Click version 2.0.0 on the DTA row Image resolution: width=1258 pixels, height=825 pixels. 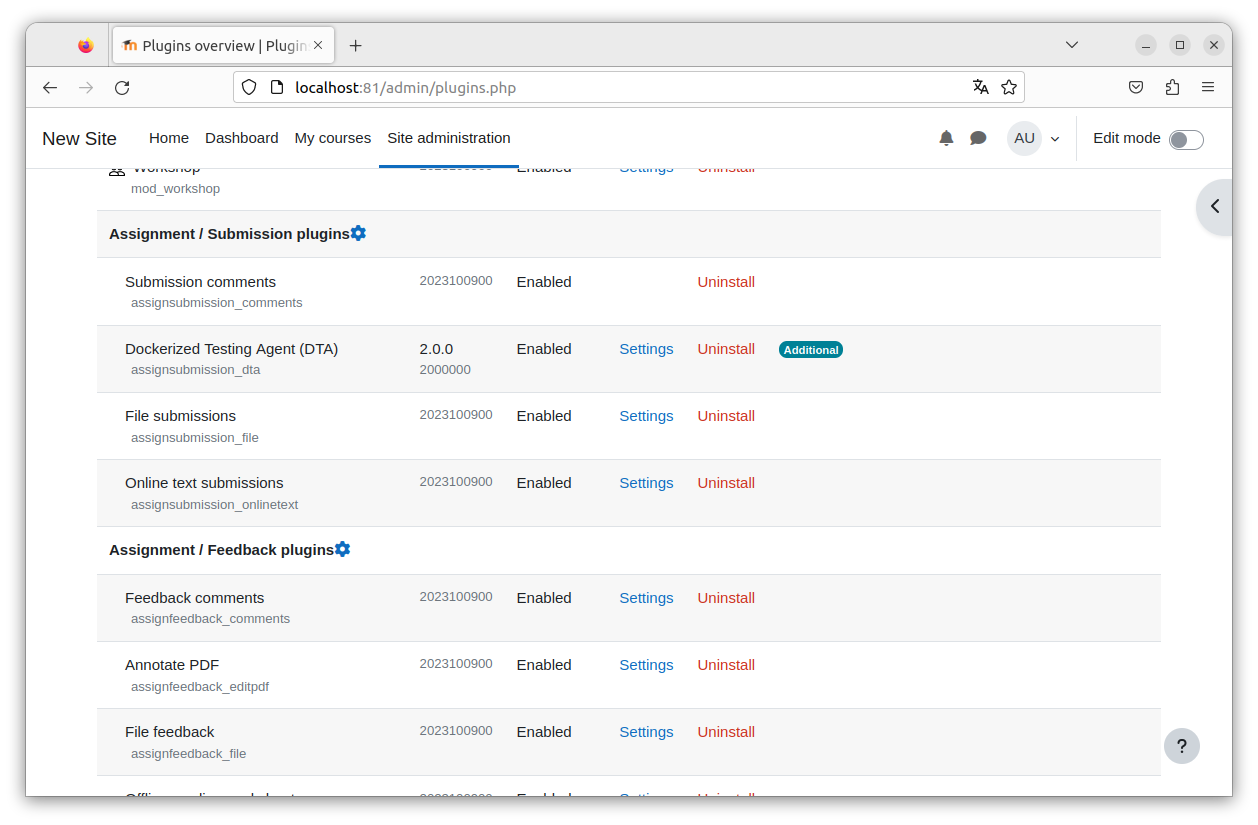tap(436, 349)
